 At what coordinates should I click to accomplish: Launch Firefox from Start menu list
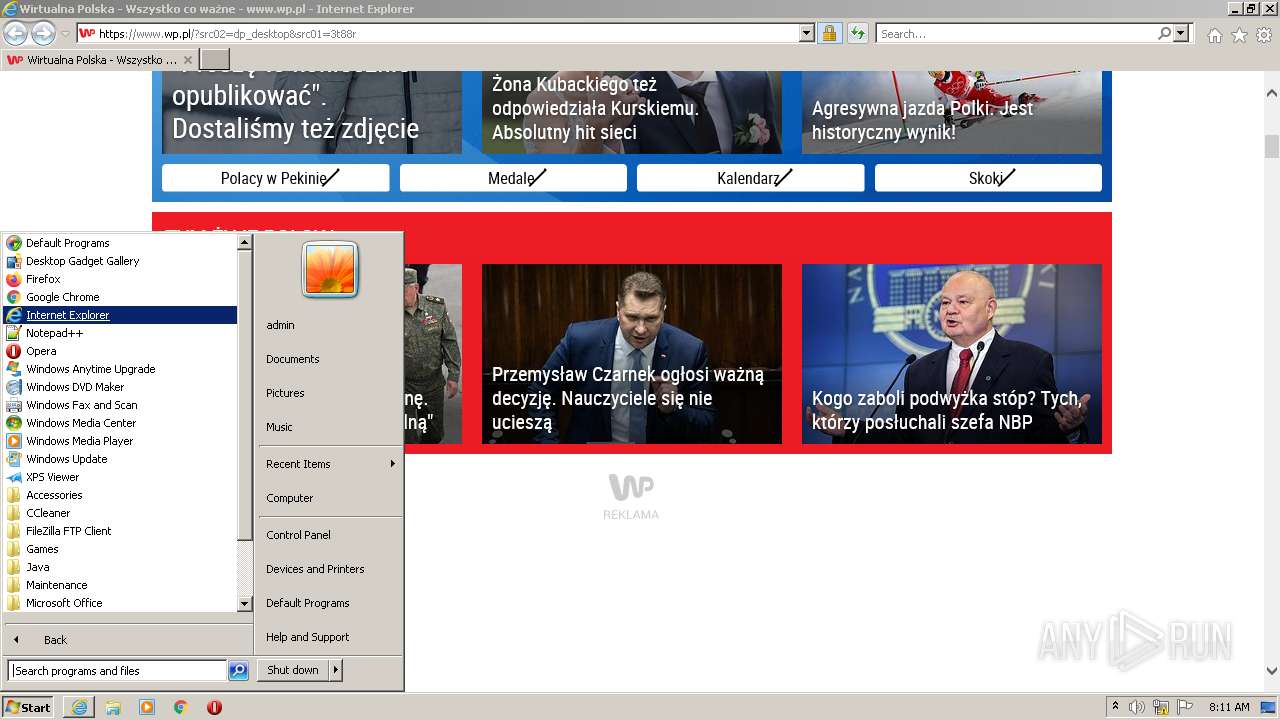tap(43, 279)
